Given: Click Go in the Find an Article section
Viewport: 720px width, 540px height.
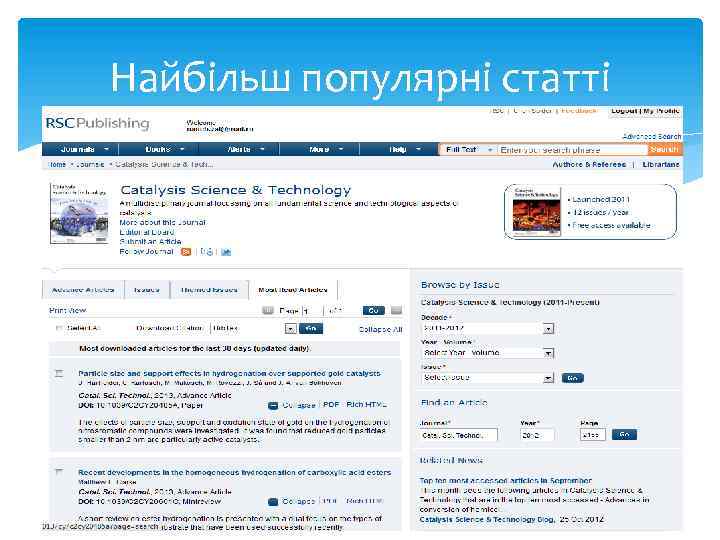Looking at the screenshot, I should click(624, 434).
